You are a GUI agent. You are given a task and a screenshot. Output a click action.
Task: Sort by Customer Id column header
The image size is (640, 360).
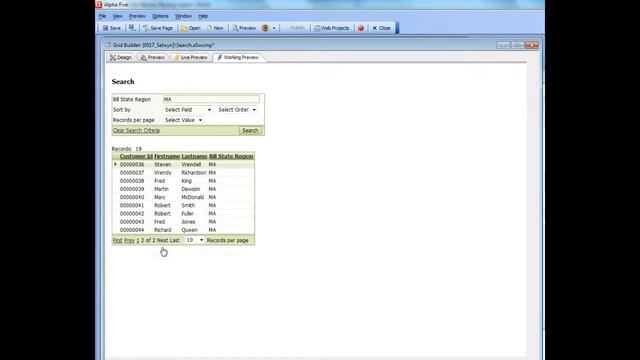tap(136, 156)
